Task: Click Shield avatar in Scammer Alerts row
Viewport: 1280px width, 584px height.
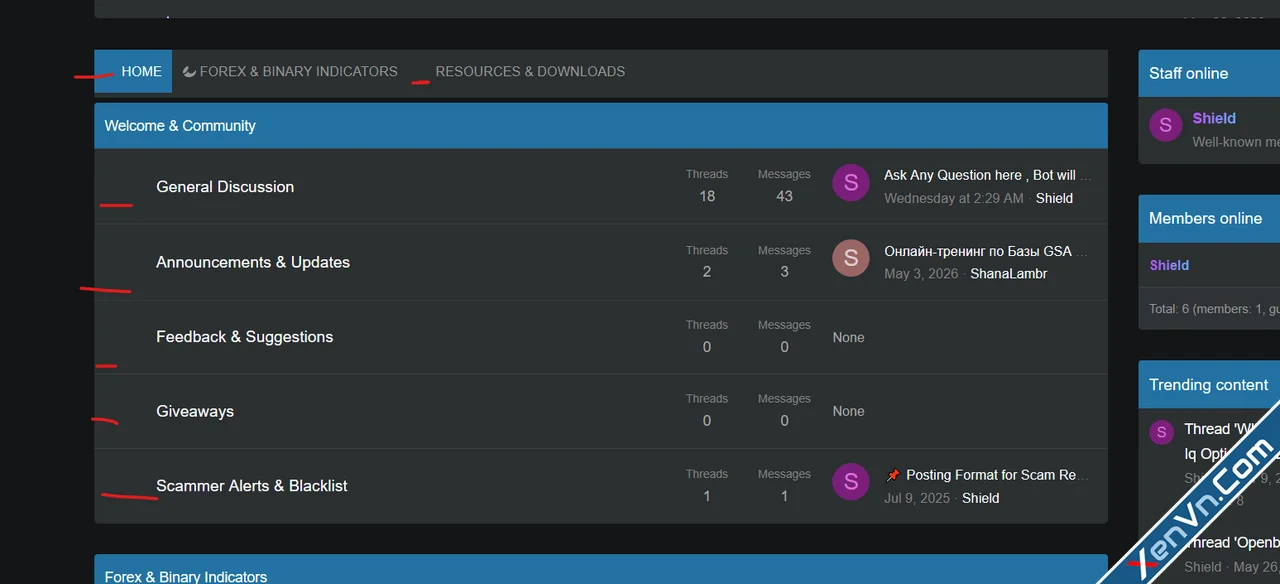Action: 851,483
